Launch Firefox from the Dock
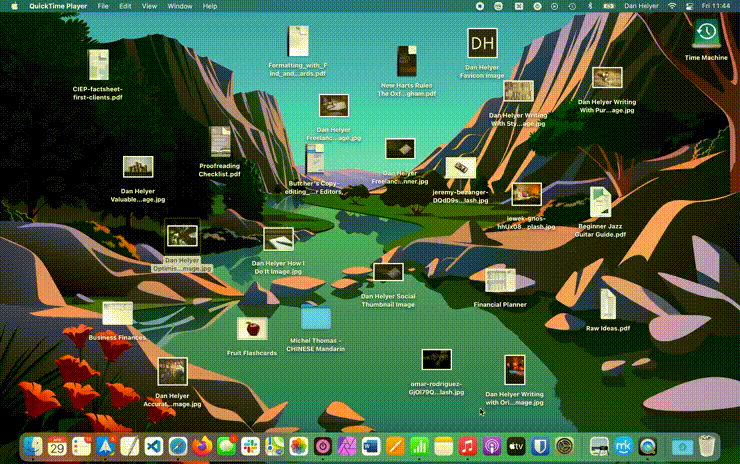This screenshot has height=464, width=740. click(202, 446)
